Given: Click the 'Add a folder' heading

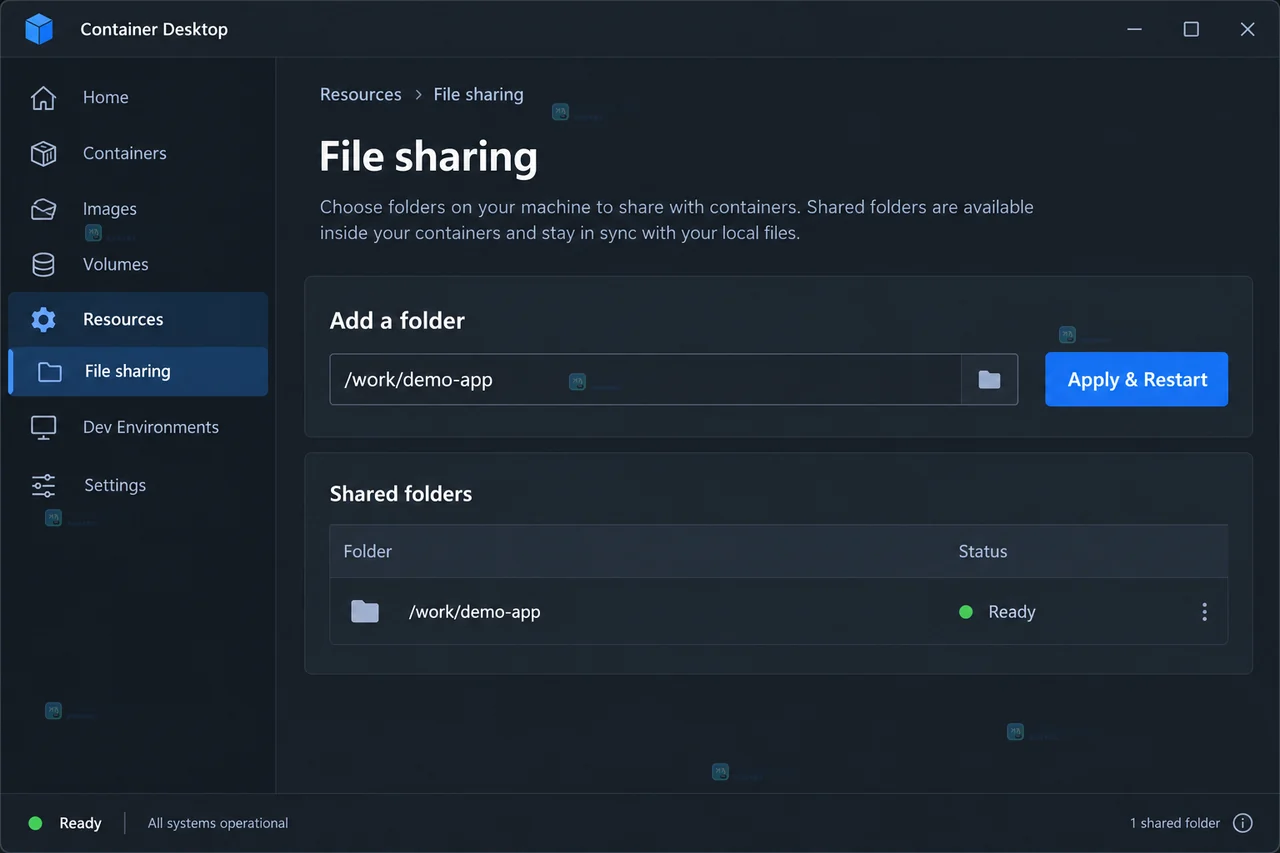Looking at the screenshot, I should 397,321.
